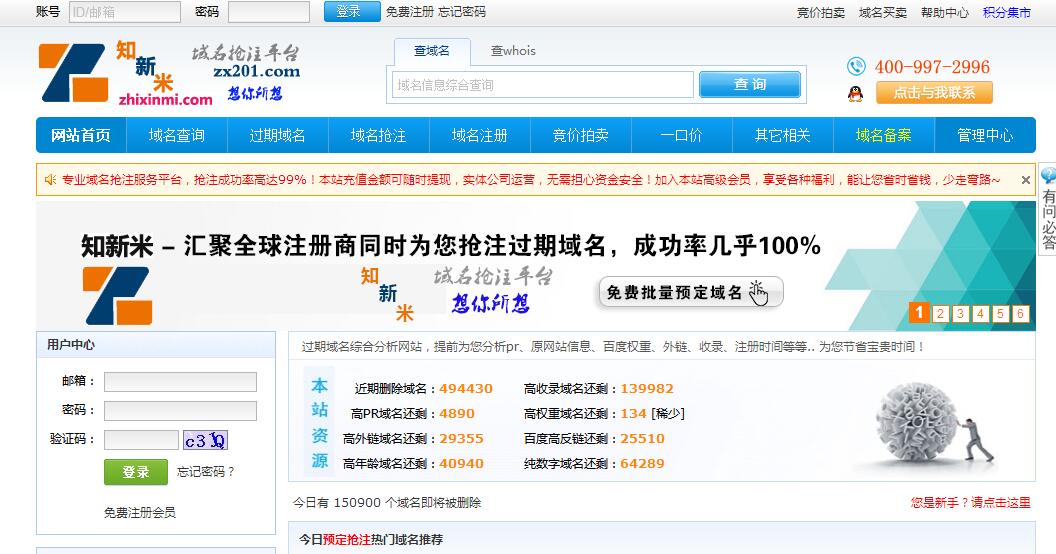Open 过期域名 nav item
Image resolution: width=1056 pixels, height=554 pixels.
(x=278, y=135)
